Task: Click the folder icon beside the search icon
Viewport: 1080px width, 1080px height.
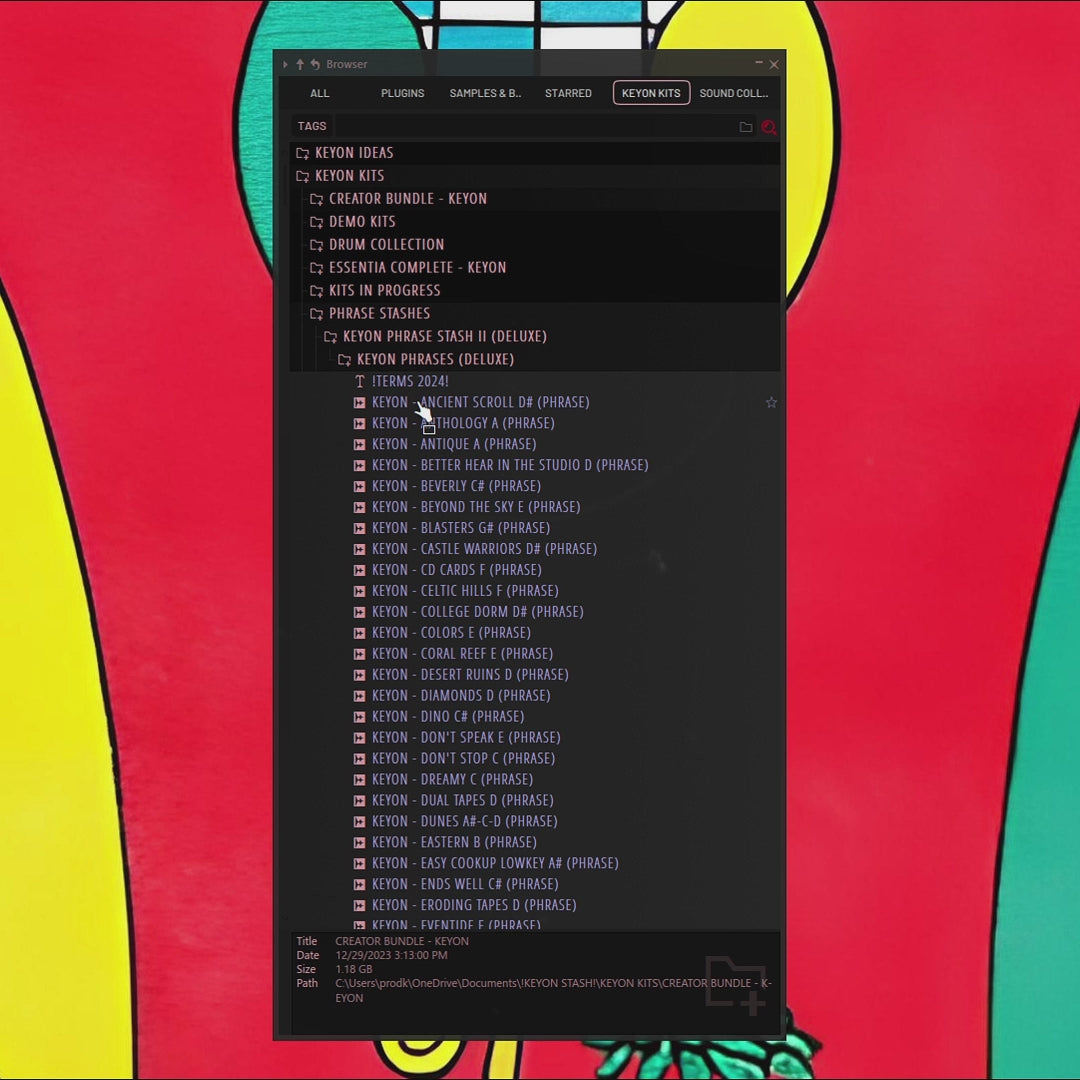Action: pos(746,127)
